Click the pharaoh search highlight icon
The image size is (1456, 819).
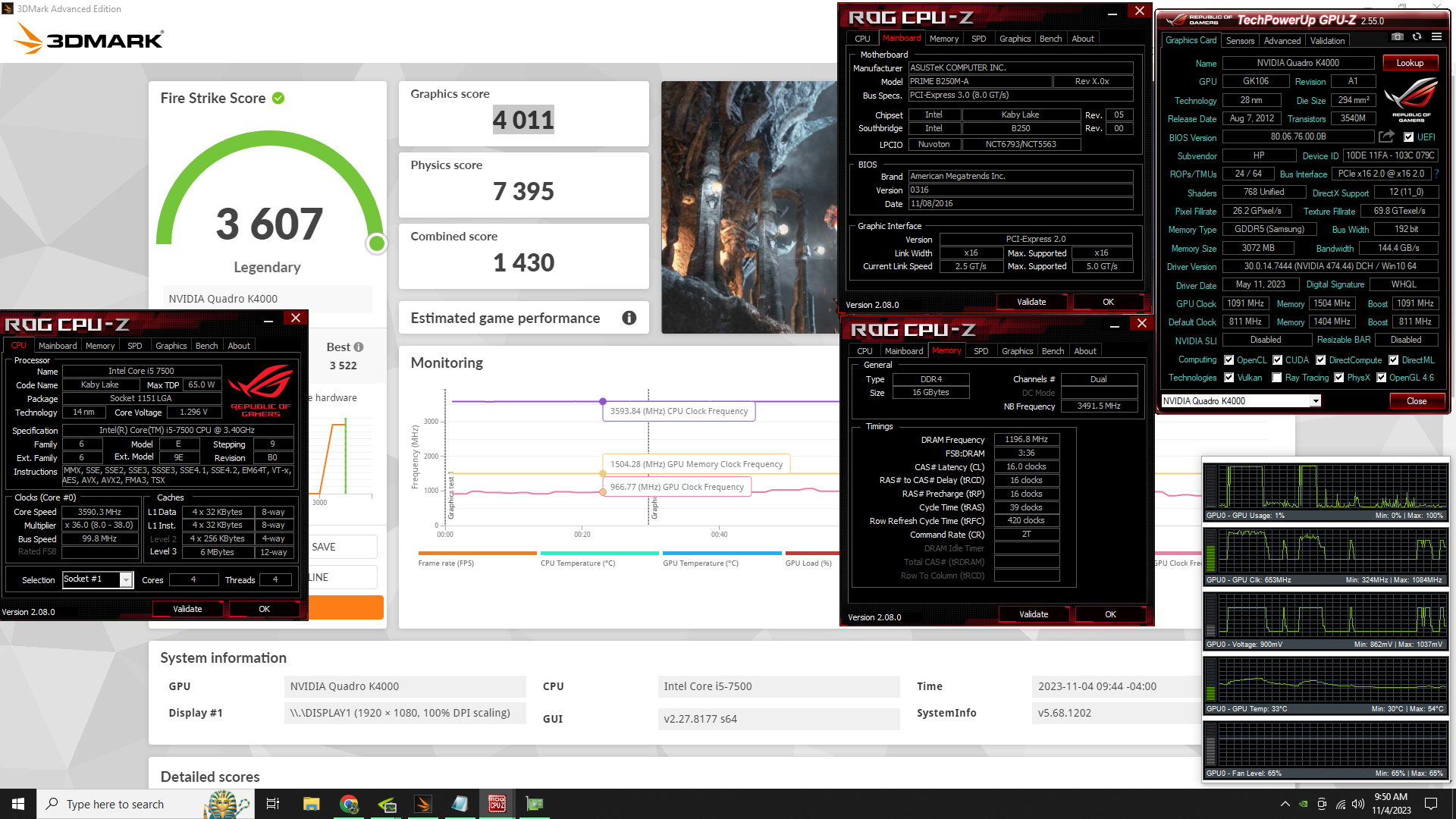tap(226, 804)
